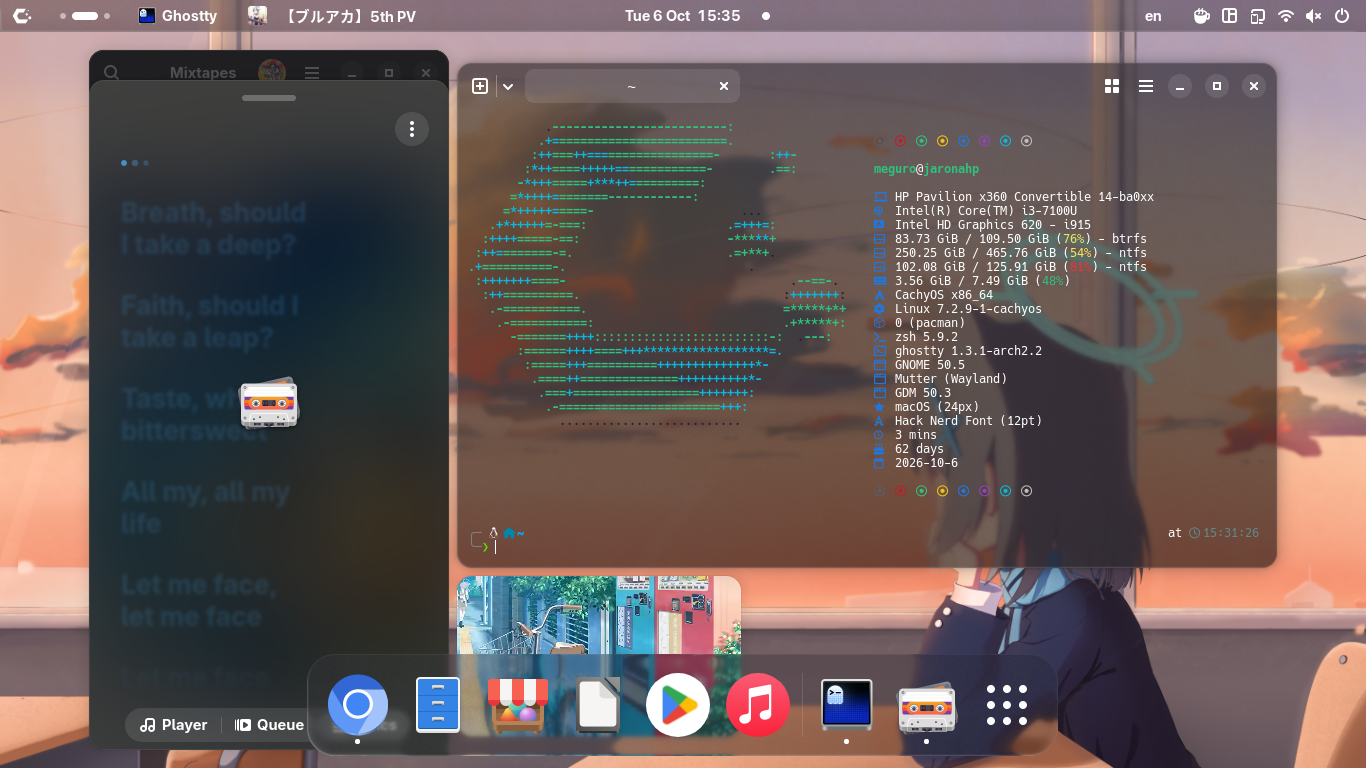Image resolution: width=1366 pixels, height=768 pixels.
Task: Launch Google Play from the dock
Action: (678, 705)
